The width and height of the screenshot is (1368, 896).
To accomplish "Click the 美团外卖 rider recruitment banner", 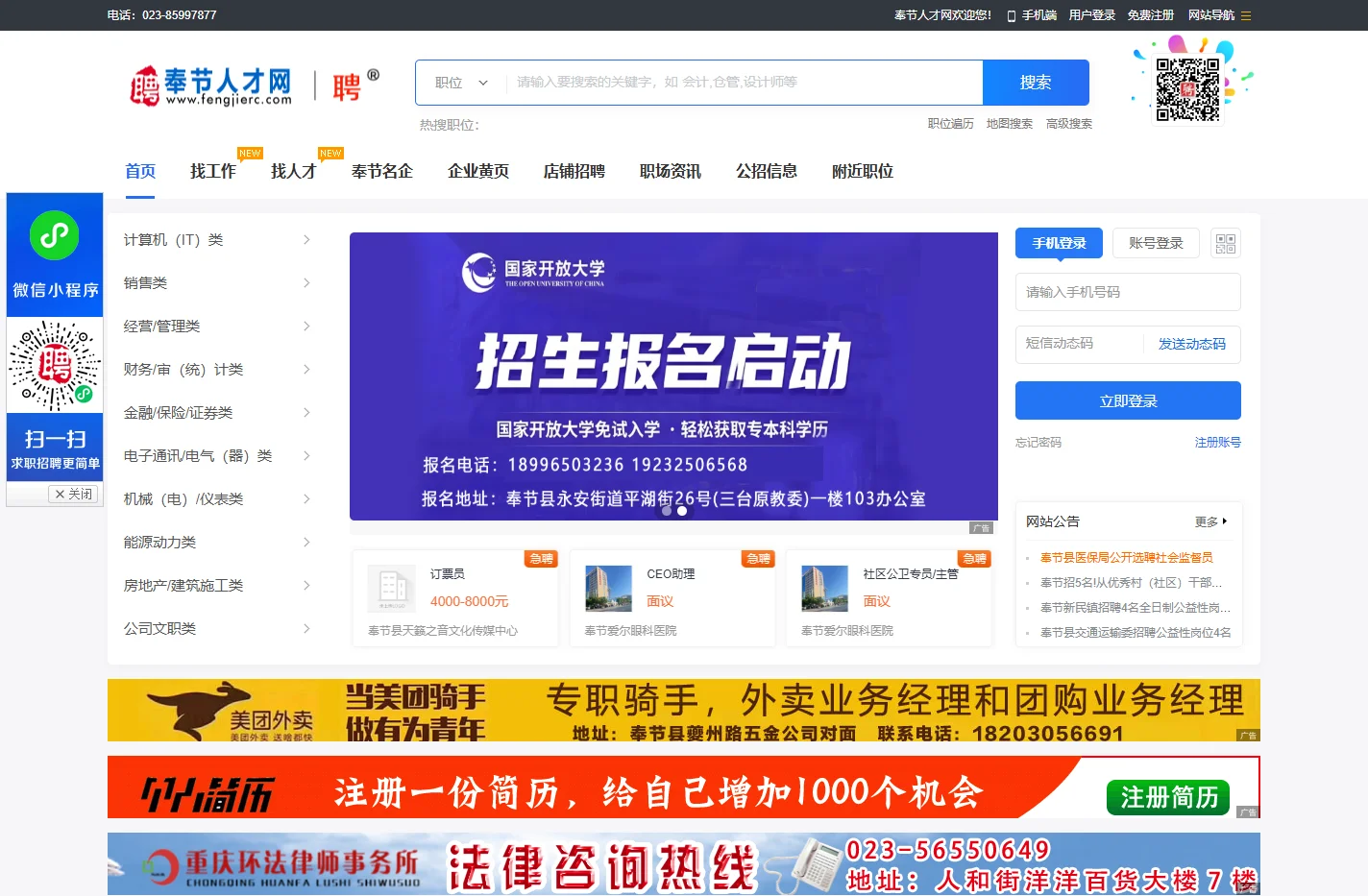I will click(x=684, y=710).
